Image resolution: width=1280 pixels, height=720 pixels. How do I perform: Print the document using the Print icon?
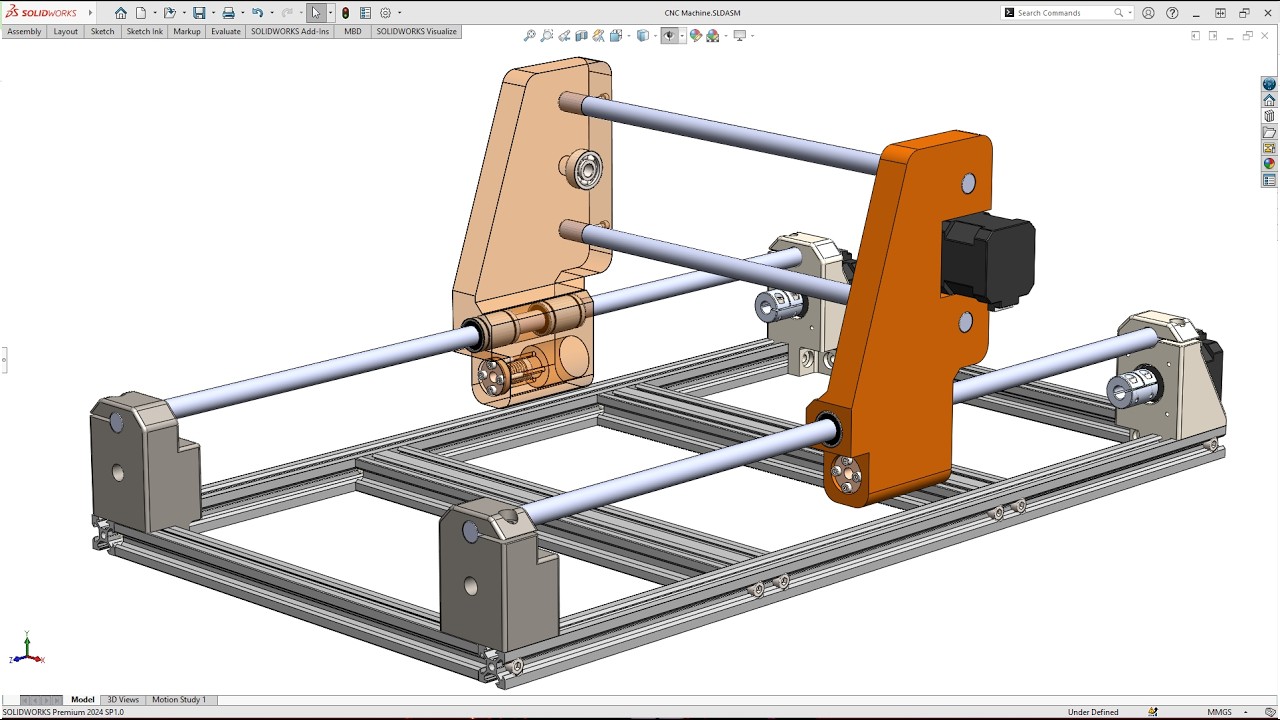tap(228, 13)
